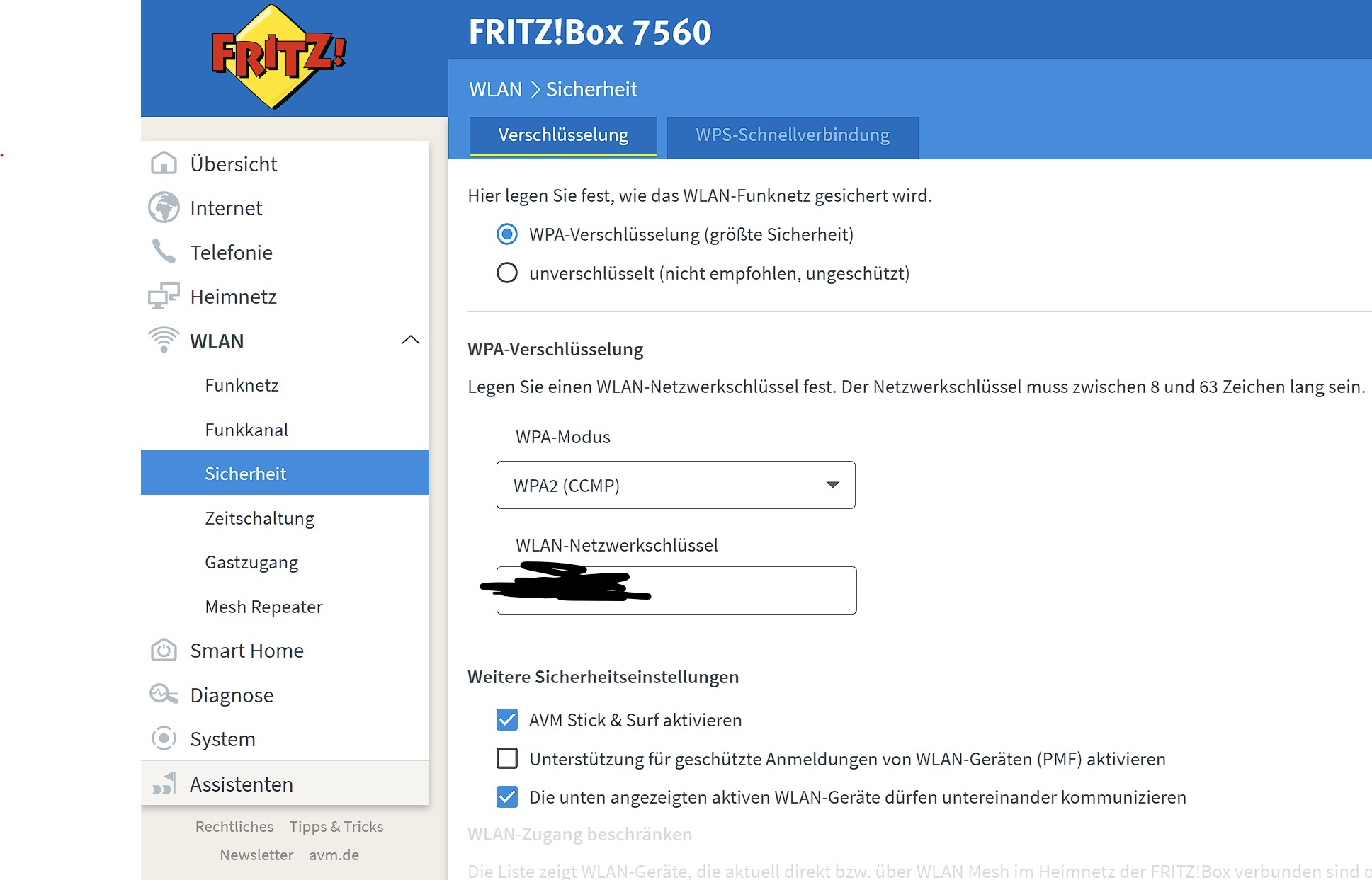Click the WLAN-Netzwerkschlüssel input field
Screen dimensions: 1372x880
tap(676, 590)
